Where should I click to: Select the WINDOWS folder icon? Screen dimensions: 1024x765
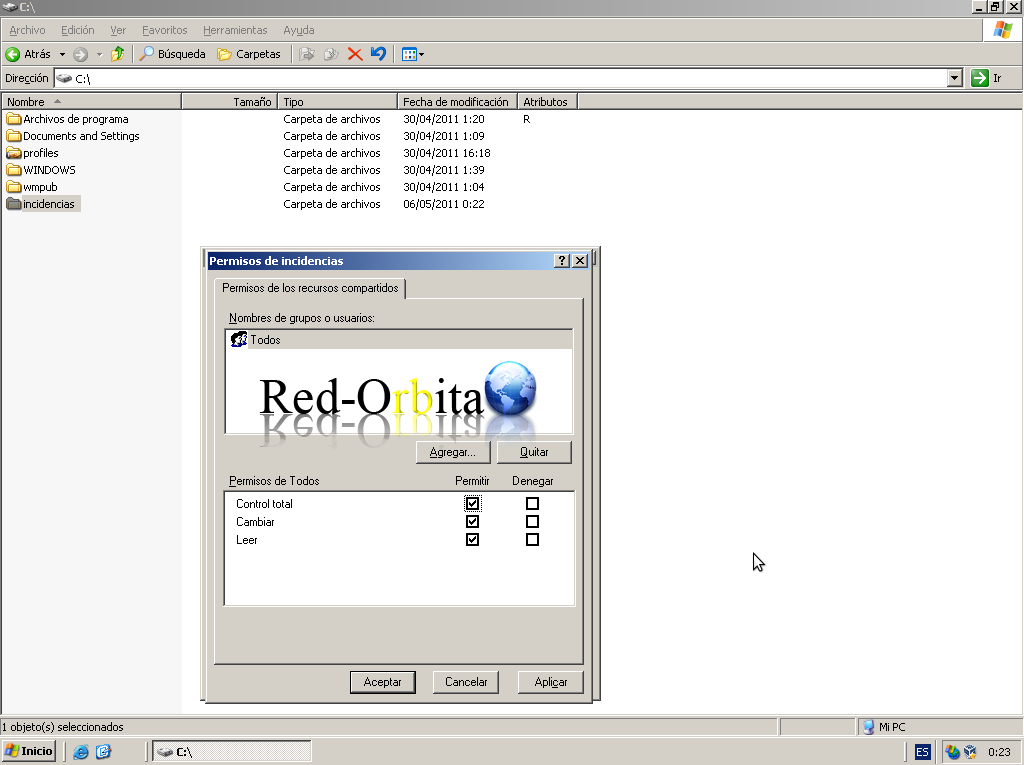[x=14, y=170]
